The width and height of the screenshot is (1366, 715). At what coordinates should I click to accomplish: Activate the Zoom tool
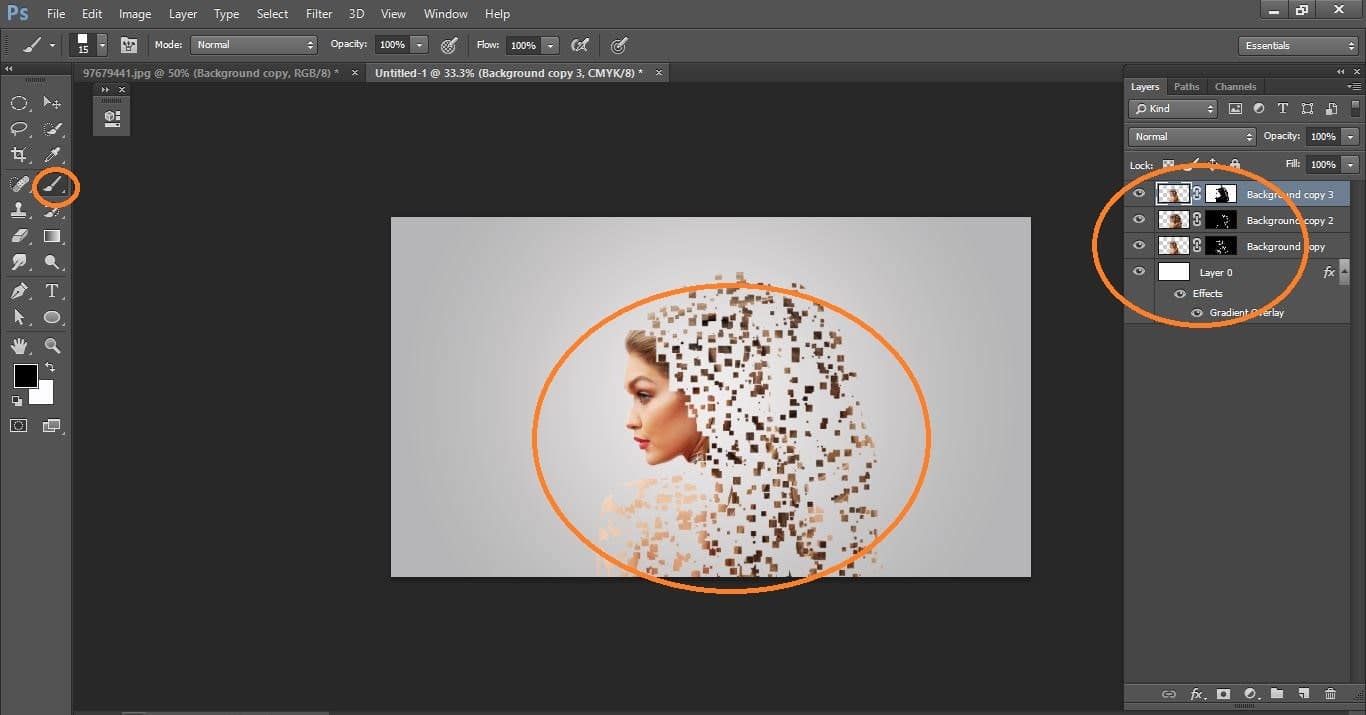(52, 346)
